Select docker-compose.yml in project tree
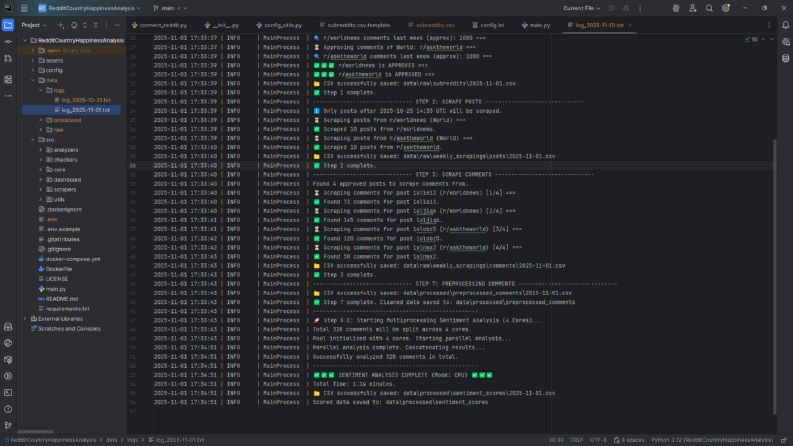Image resolution: width=793 pixels, height=446 pixels. pos(69,259)
